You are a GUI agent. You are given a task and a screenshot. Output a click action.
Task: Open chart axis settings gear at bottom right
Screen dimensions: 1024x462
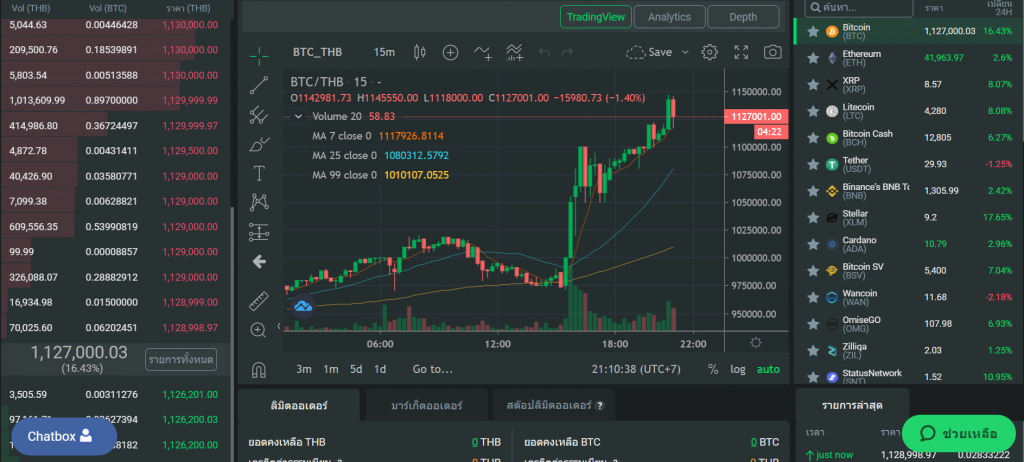(x=756, y=343)
